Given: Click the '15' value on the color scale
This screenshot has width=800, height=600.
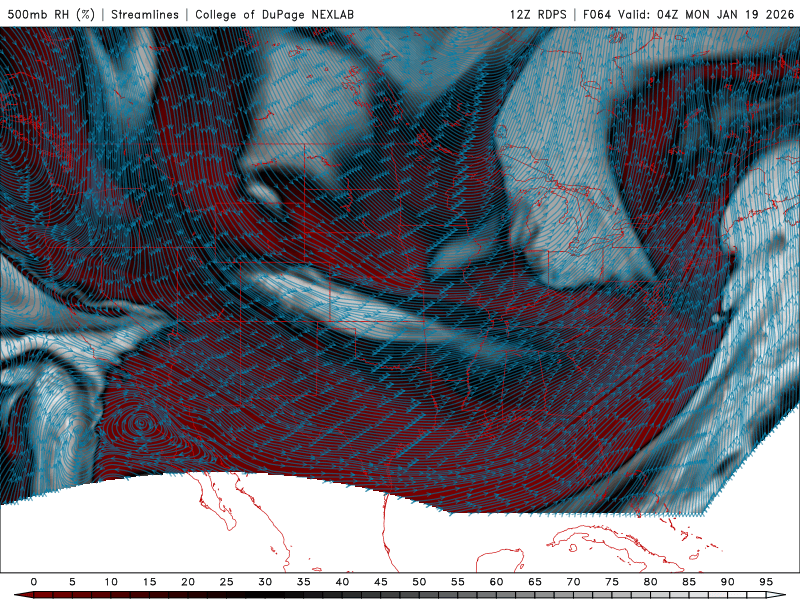Looking at the screenshot, I should point(149,582).
